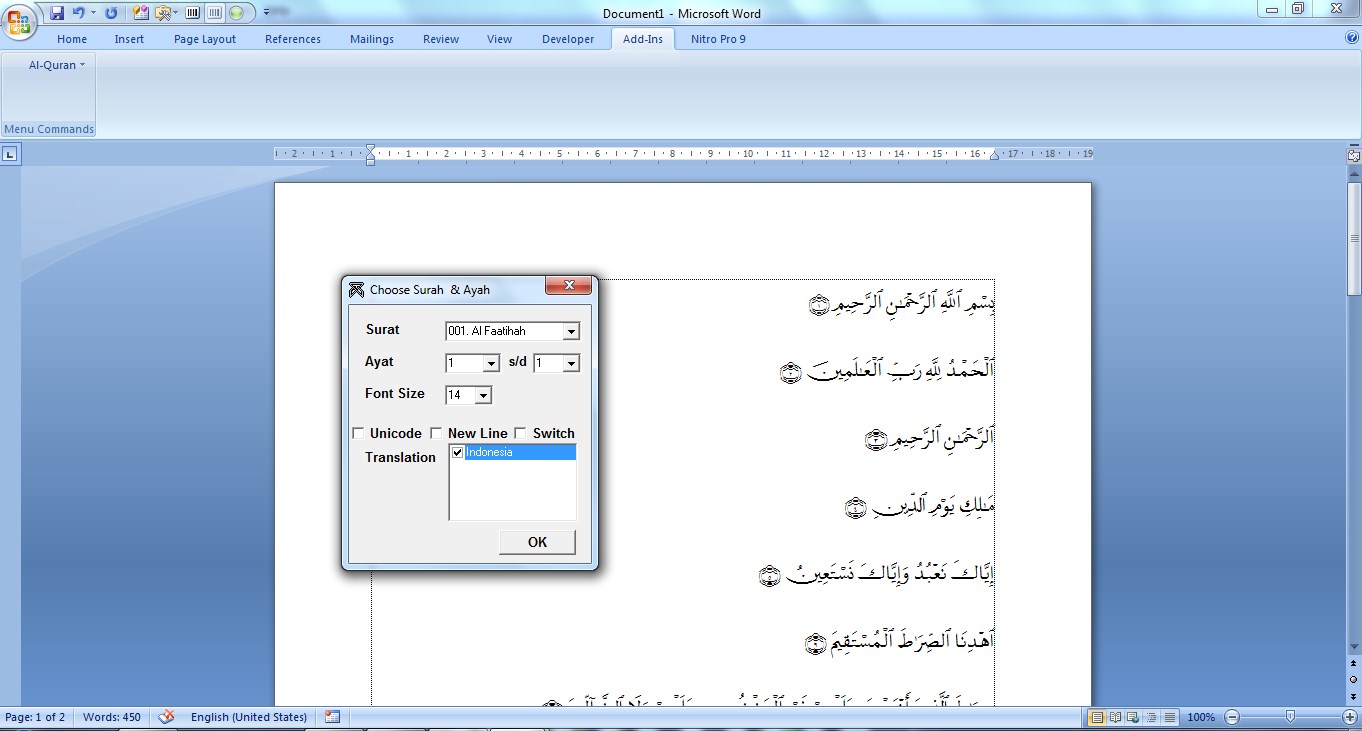
Task: Expand the Font Size dropdown
Action: click(x=483, y=395)
